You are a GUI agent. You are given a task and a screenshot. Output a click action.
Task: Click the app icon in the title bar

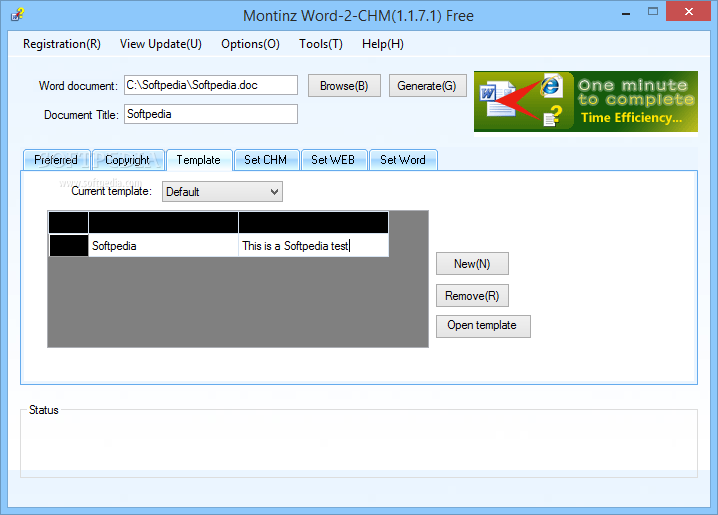click(17, 15)
